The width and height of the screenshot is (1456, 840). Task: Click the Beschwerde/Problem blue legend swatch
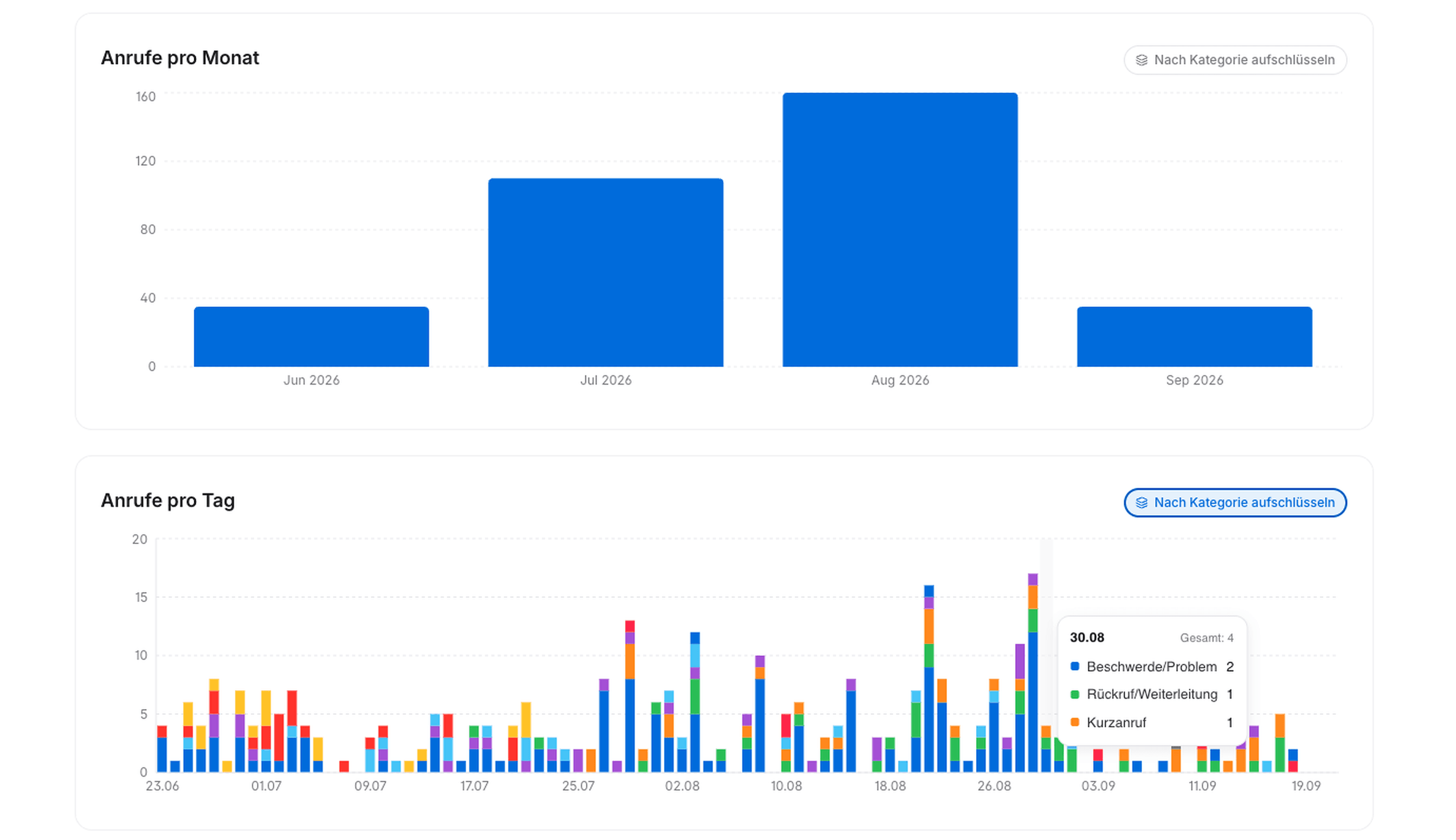[1074, 666]
